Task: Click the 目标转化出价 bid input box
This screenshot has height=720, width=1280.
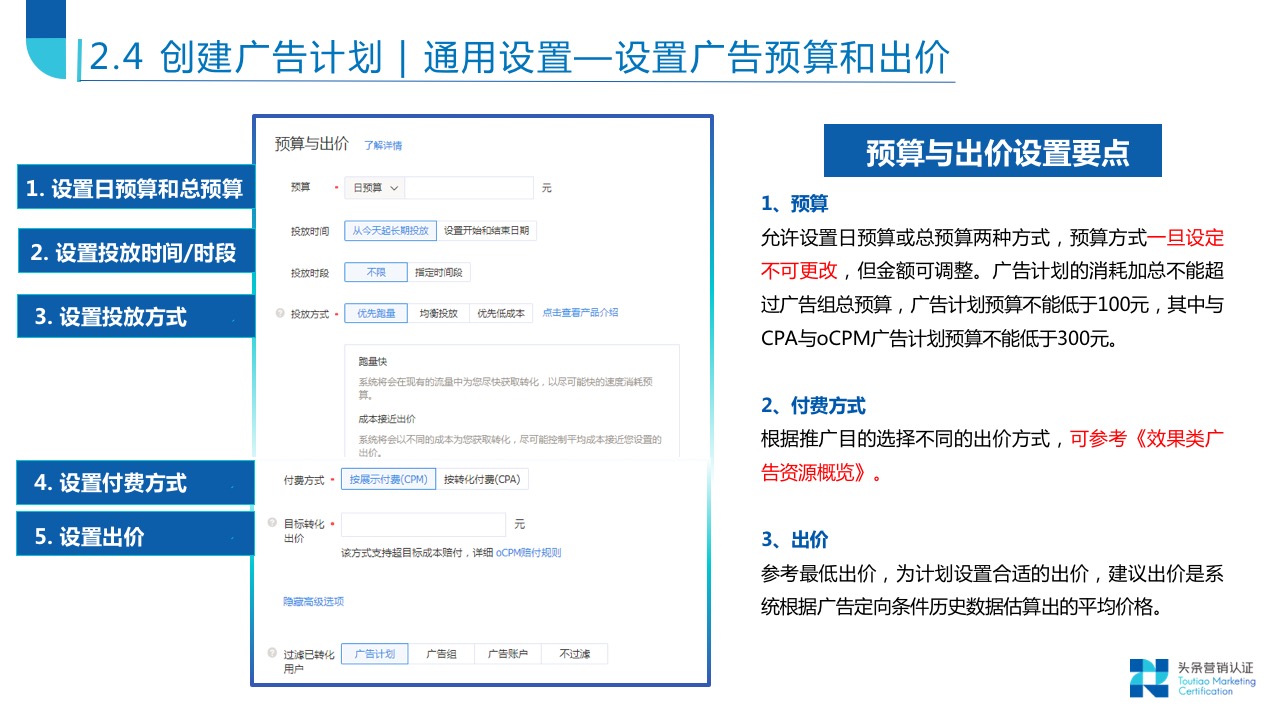Action: tap(422, 524)
